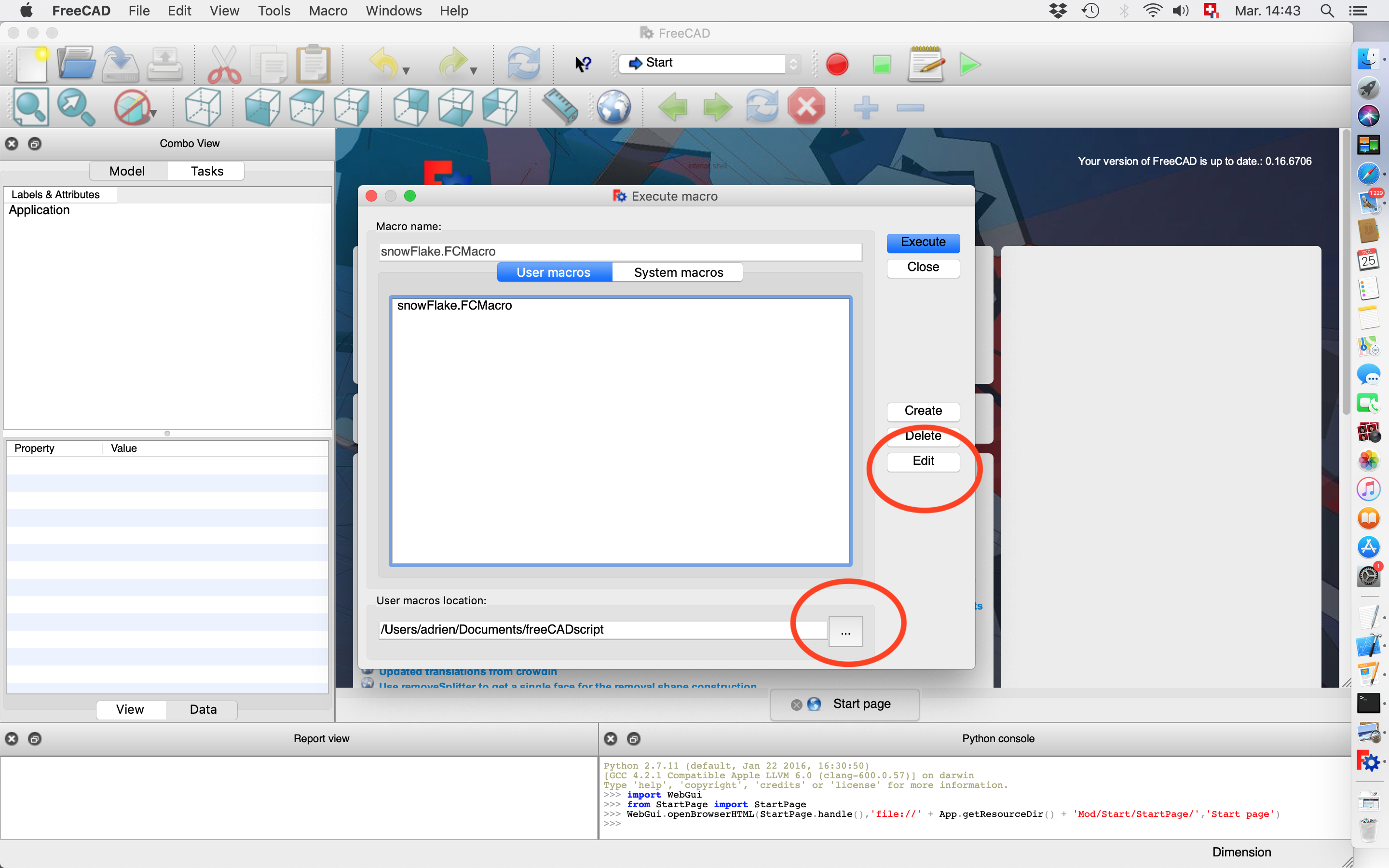
Task: Open the web browser globe icon
Action: (613, 107)
